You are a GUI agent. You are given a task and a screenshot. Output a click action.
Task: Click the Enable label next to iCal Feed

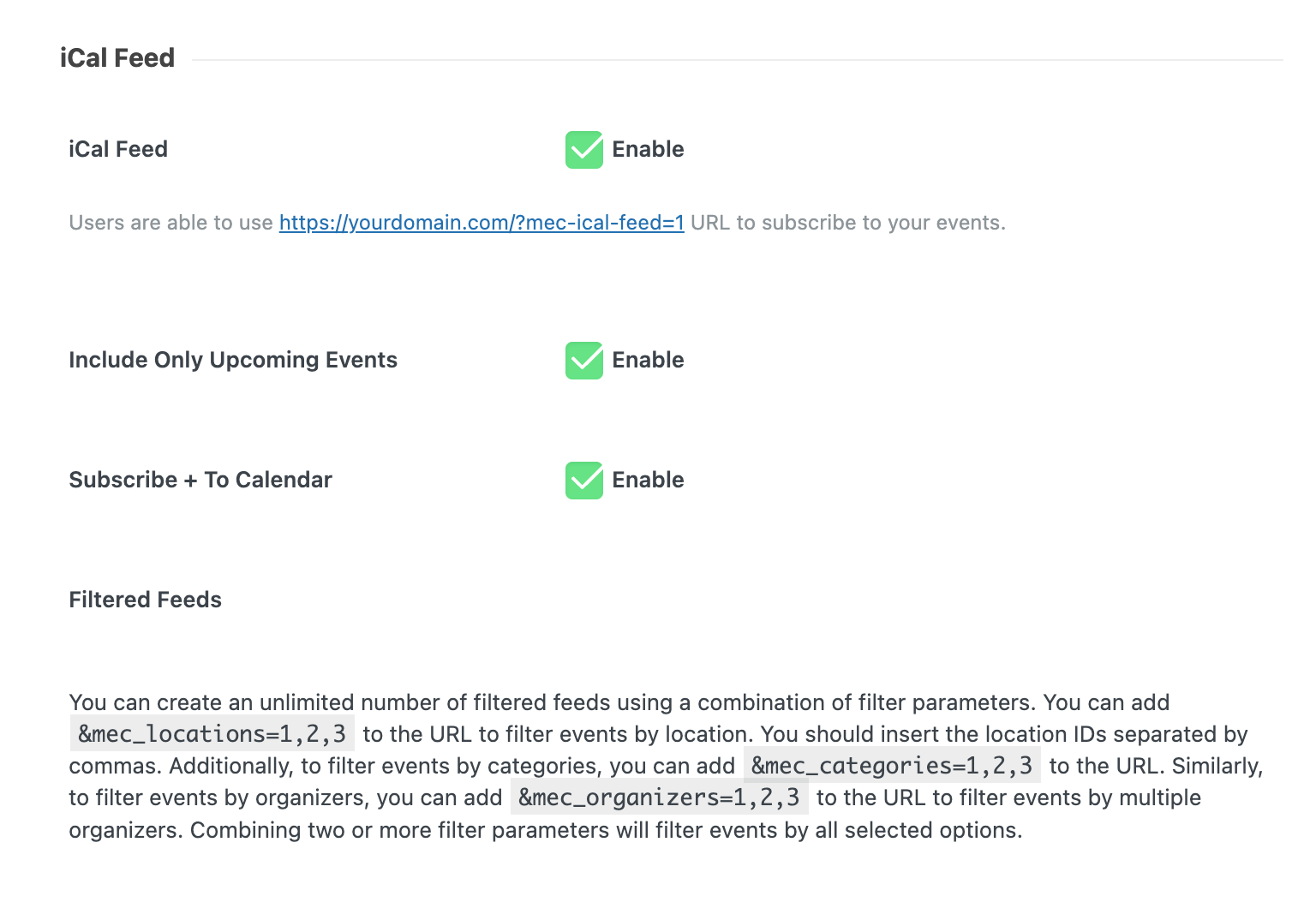click(648, 149)
